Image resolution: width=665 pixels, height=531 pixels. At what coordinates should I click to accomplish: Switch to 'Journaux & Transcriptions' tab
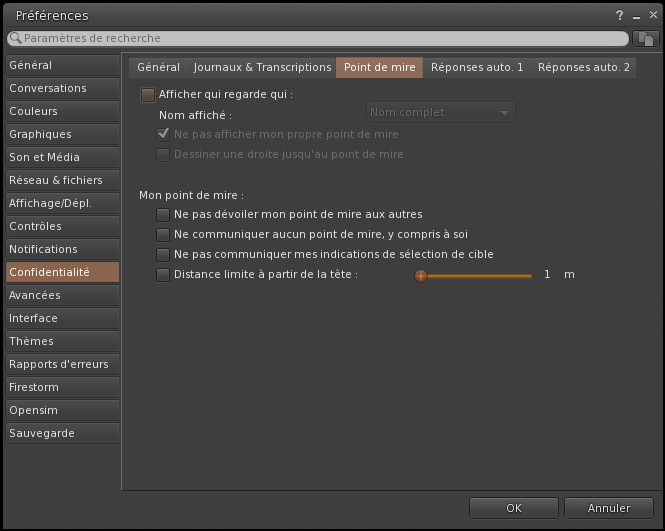coord(262,68)
